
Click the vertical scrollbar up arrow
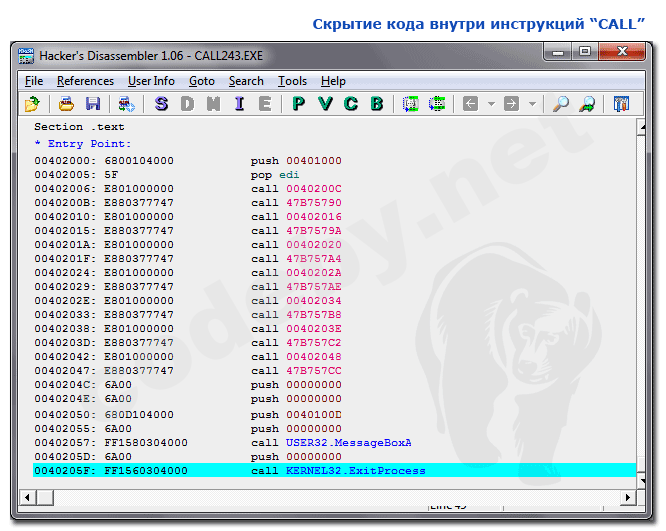[x=641, y=127]
